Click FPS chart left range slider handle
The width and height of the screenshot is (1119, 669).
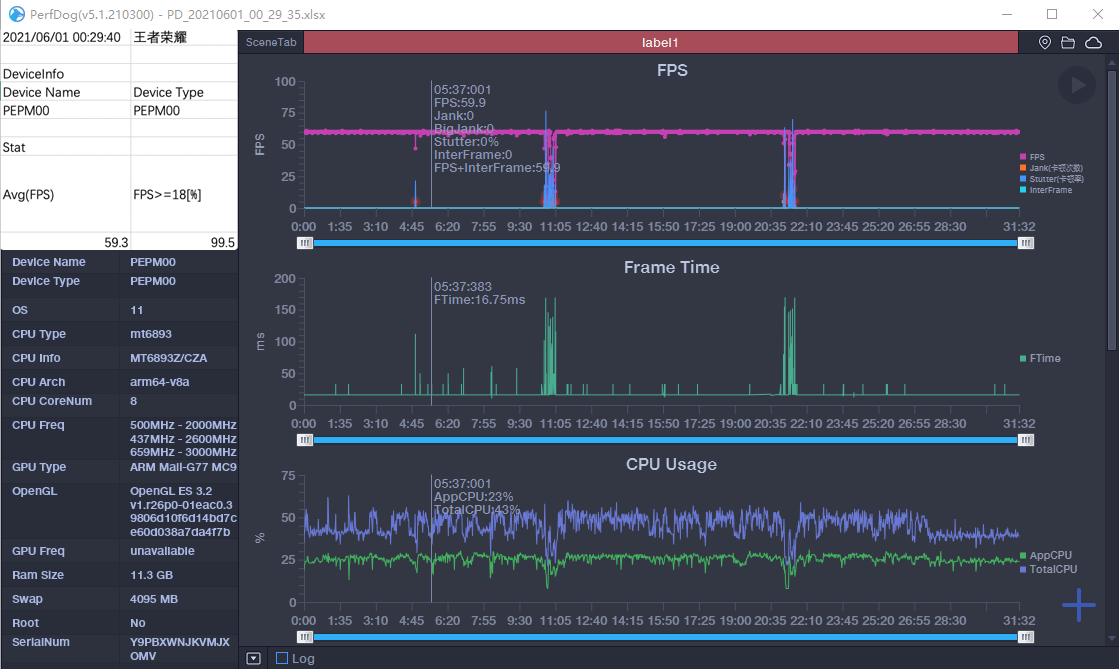point(305,243)
